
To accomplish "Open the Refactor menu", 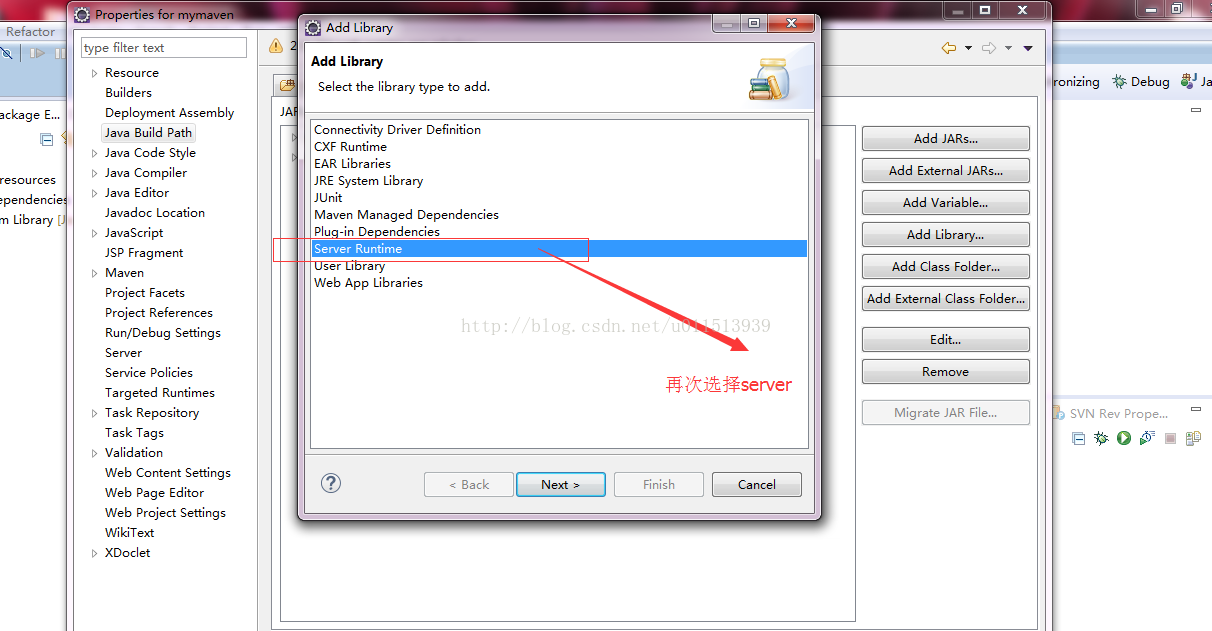I will pos(31,31).
